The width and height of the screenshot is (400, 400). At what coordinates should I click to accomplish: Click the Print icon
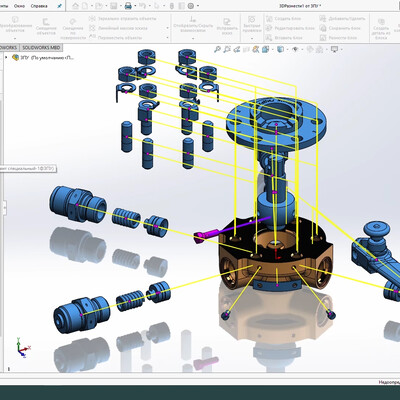coord(128,6)
